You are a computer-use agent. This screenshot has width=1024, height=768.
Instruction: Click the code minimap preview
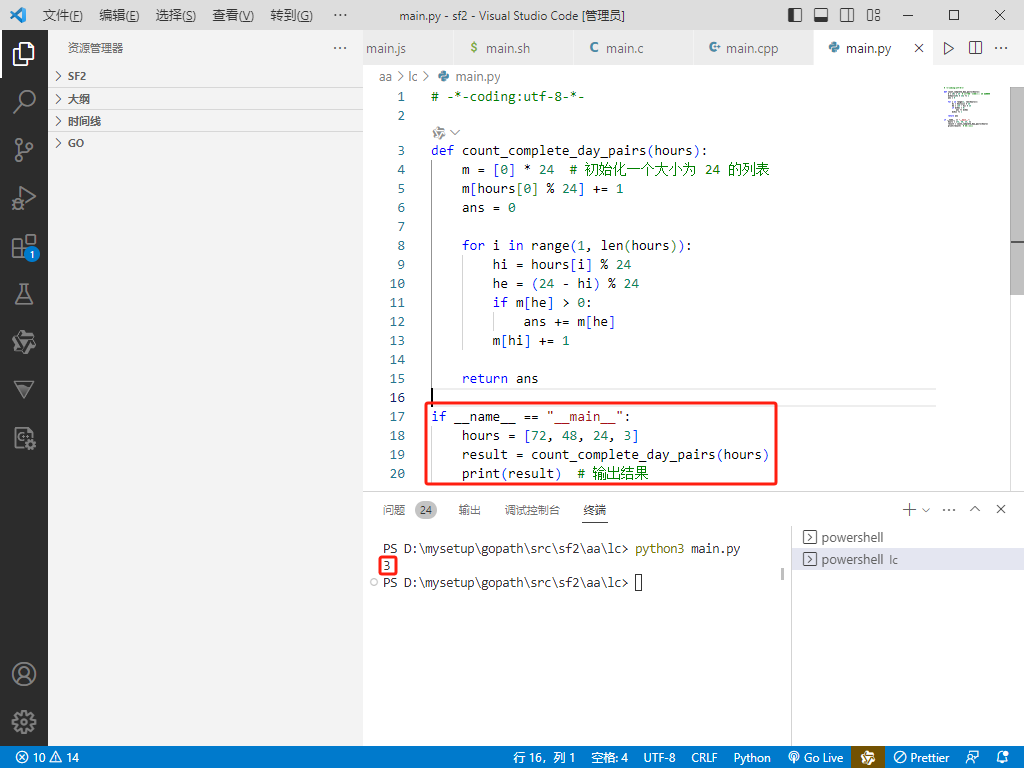point(967,106)
